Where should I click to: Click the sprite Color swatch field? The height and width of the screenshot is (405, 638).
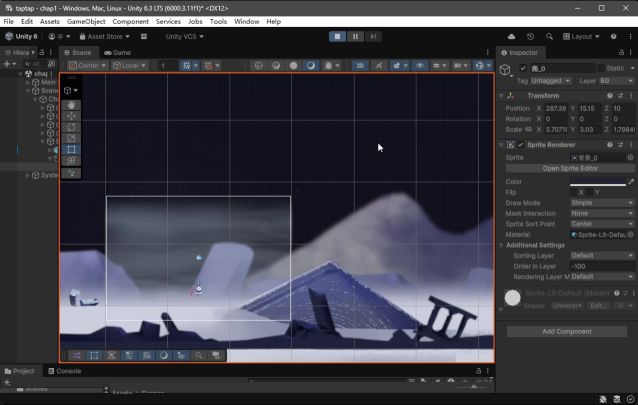pyautogui.click(x=598, y=182)
